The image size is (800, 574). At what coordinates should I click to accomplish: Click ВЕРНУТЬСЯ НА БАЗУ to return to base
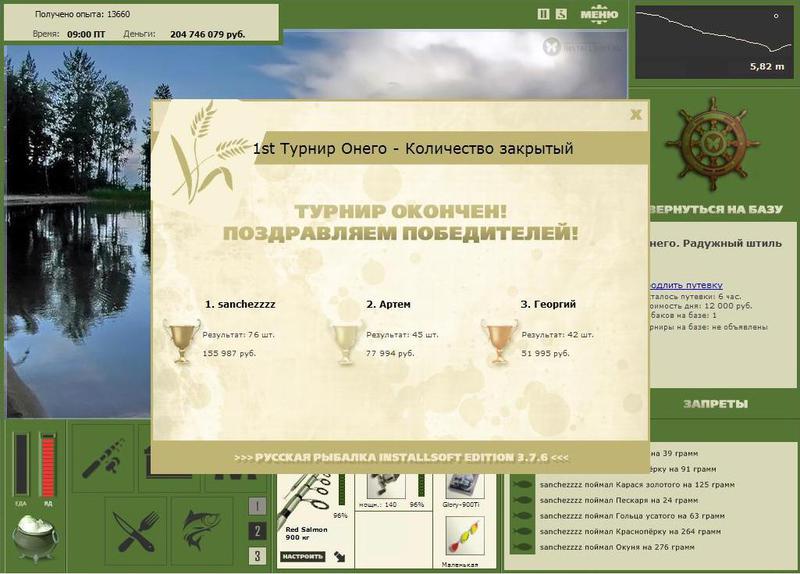(x=717, y=209)
